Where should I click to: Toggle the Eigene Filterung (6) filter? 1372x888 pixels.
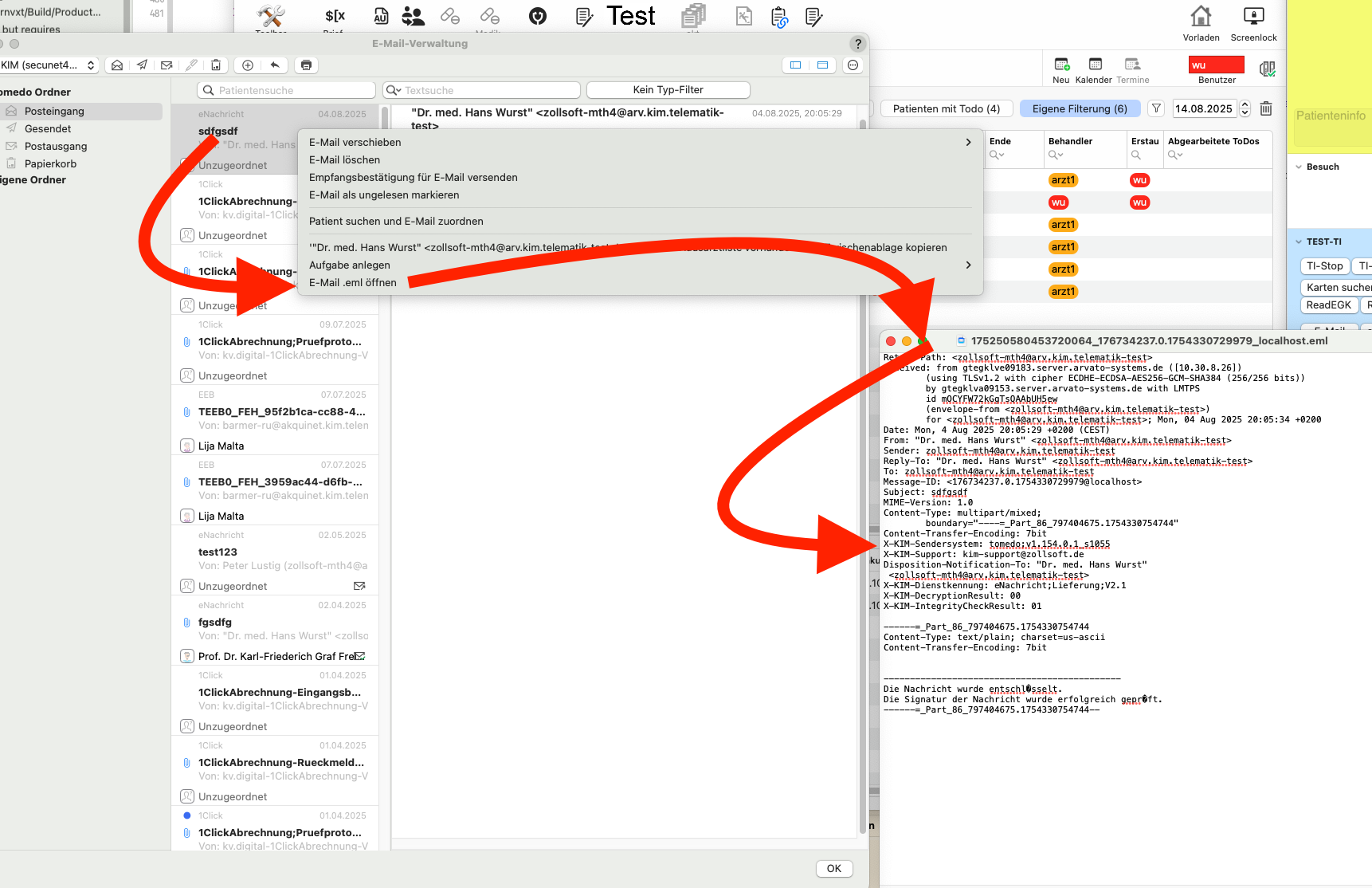click(x=1080, y=108)
